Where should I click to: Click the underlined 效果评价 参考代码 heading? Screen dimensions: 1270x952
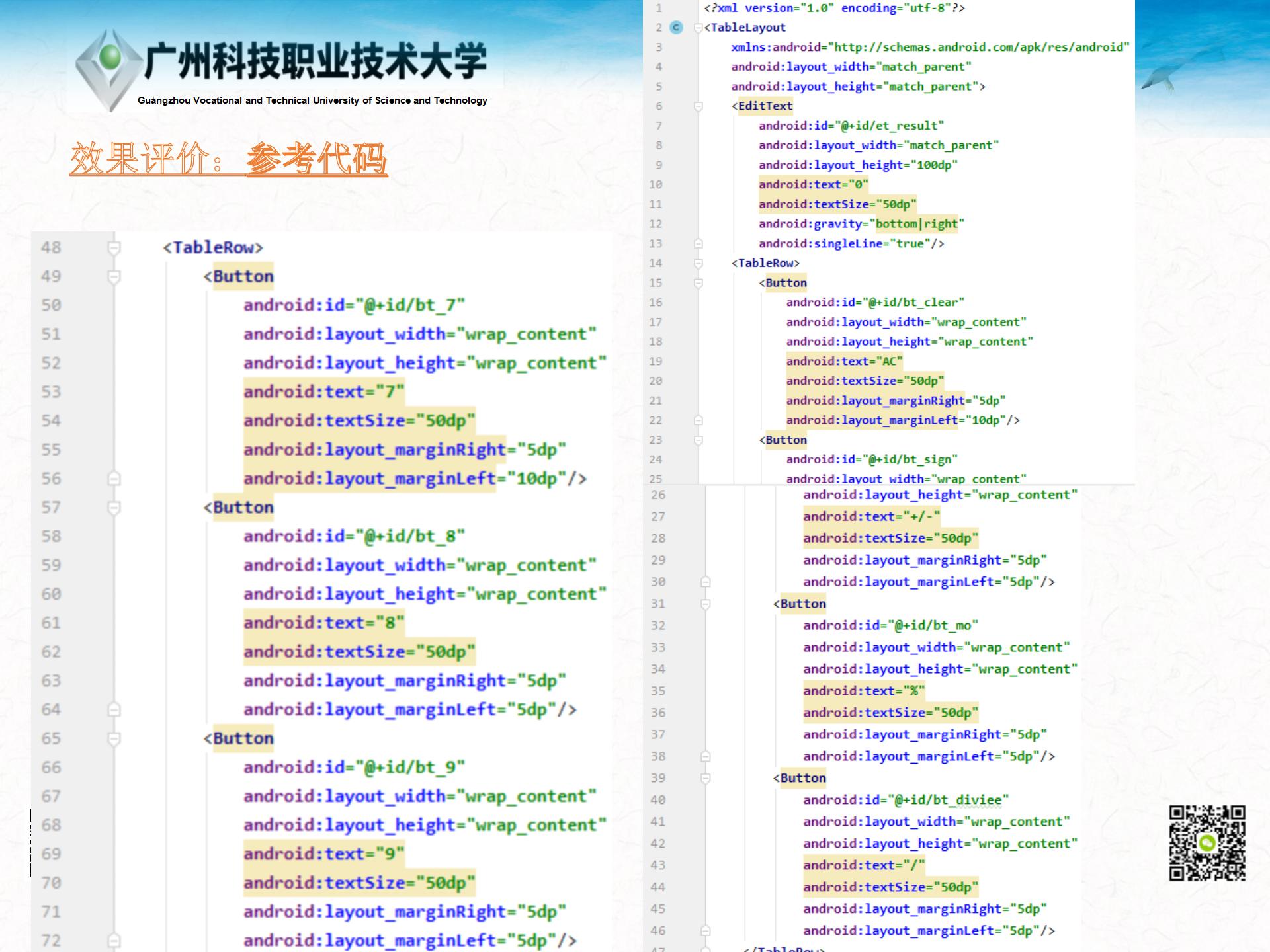228,159
